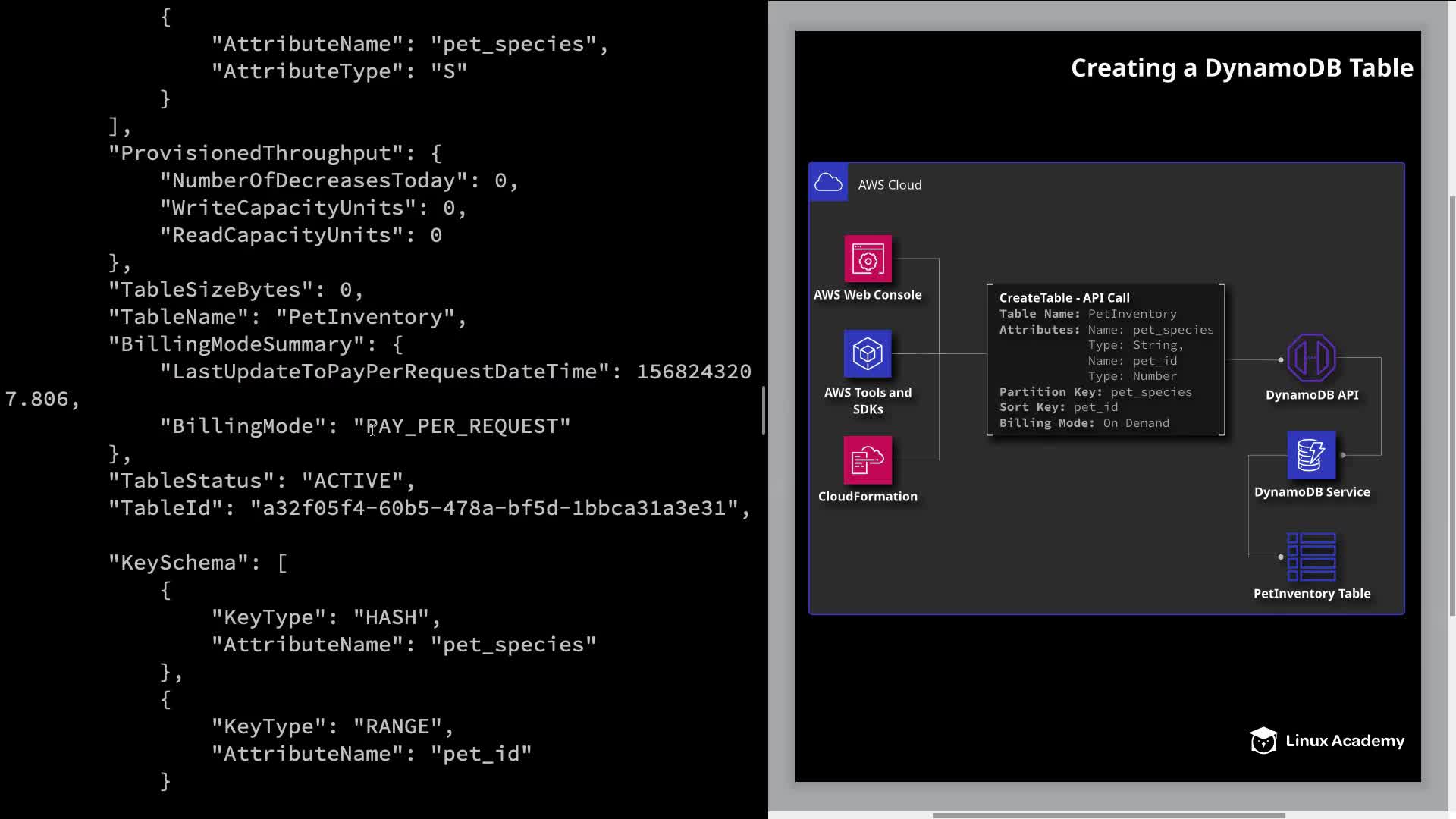Click the Billing Mode On Demand line
This screenshot has height=819, width=1456.
pyautogui.click(x=1084, y=423)
